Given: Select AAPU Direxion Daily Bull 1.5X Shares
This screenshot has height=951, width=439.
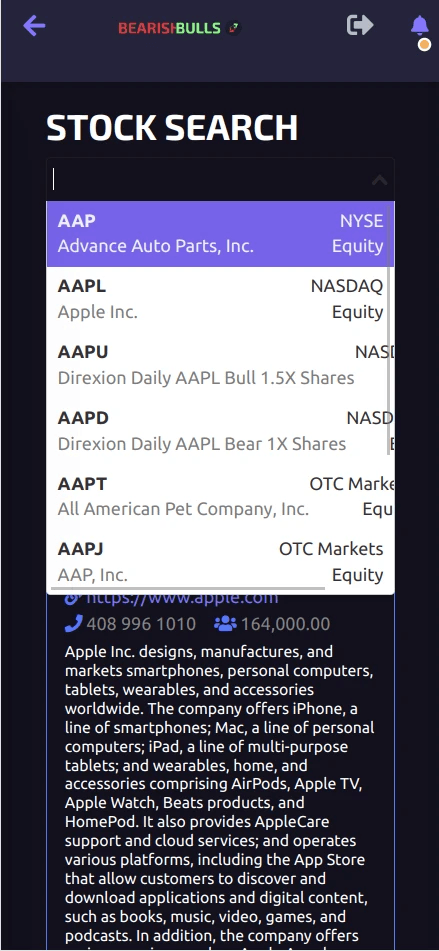Looking at the screenshot, I should tap(221, 365).
